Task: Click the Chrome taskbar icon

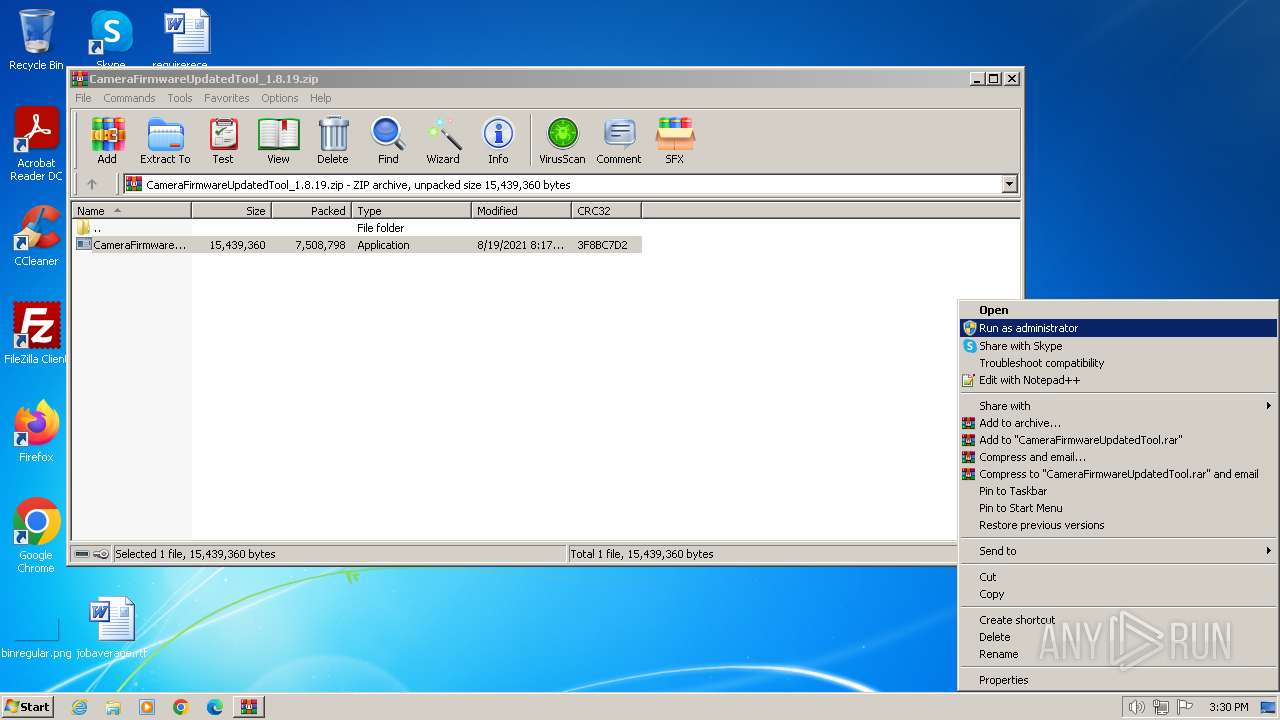Action: coord(181,707)
